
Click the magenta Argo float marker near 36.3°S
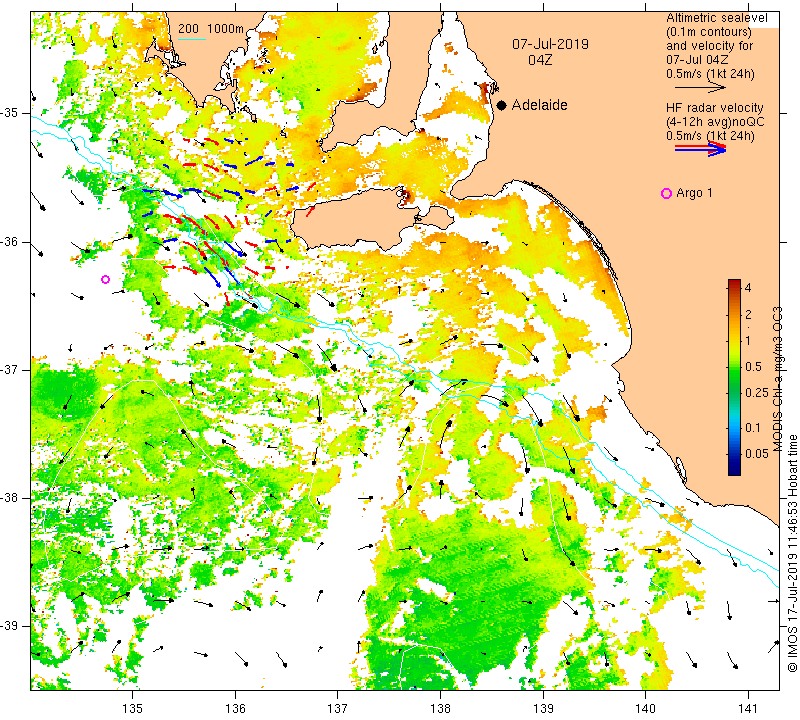[106, 279]
